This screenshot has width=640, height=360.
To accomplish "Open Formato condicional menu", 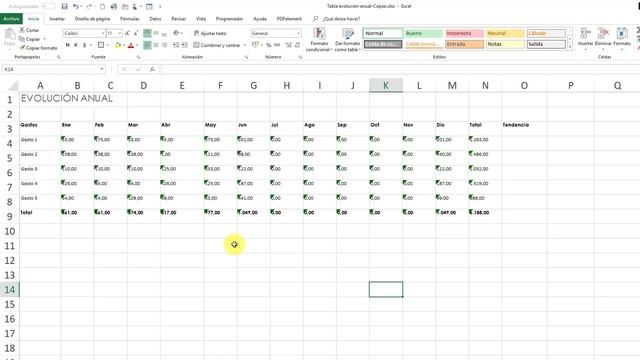I will (x=319, y=40).
